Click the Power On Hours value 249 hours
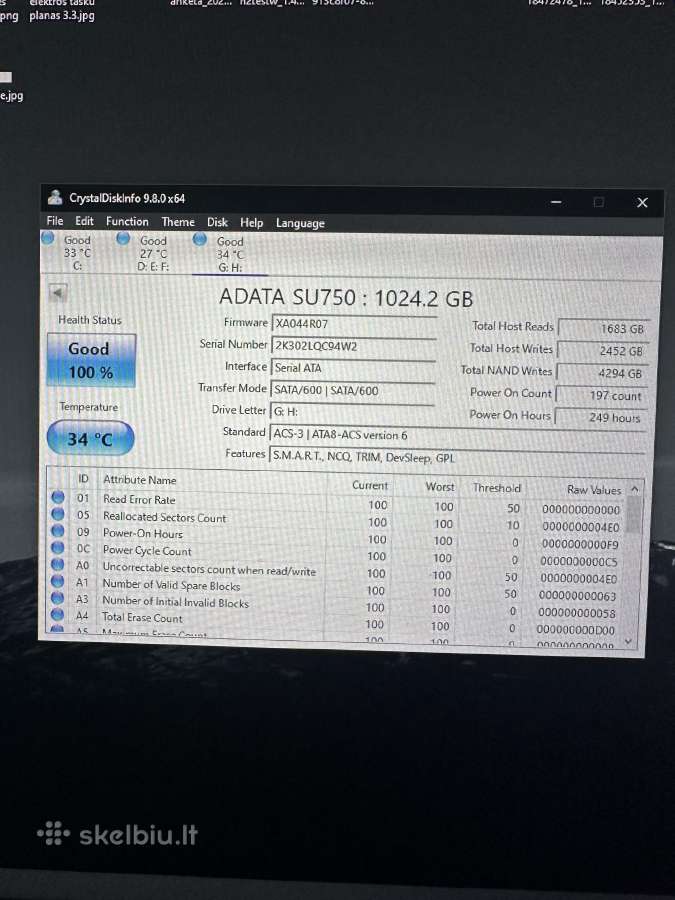 click(600, 417)
